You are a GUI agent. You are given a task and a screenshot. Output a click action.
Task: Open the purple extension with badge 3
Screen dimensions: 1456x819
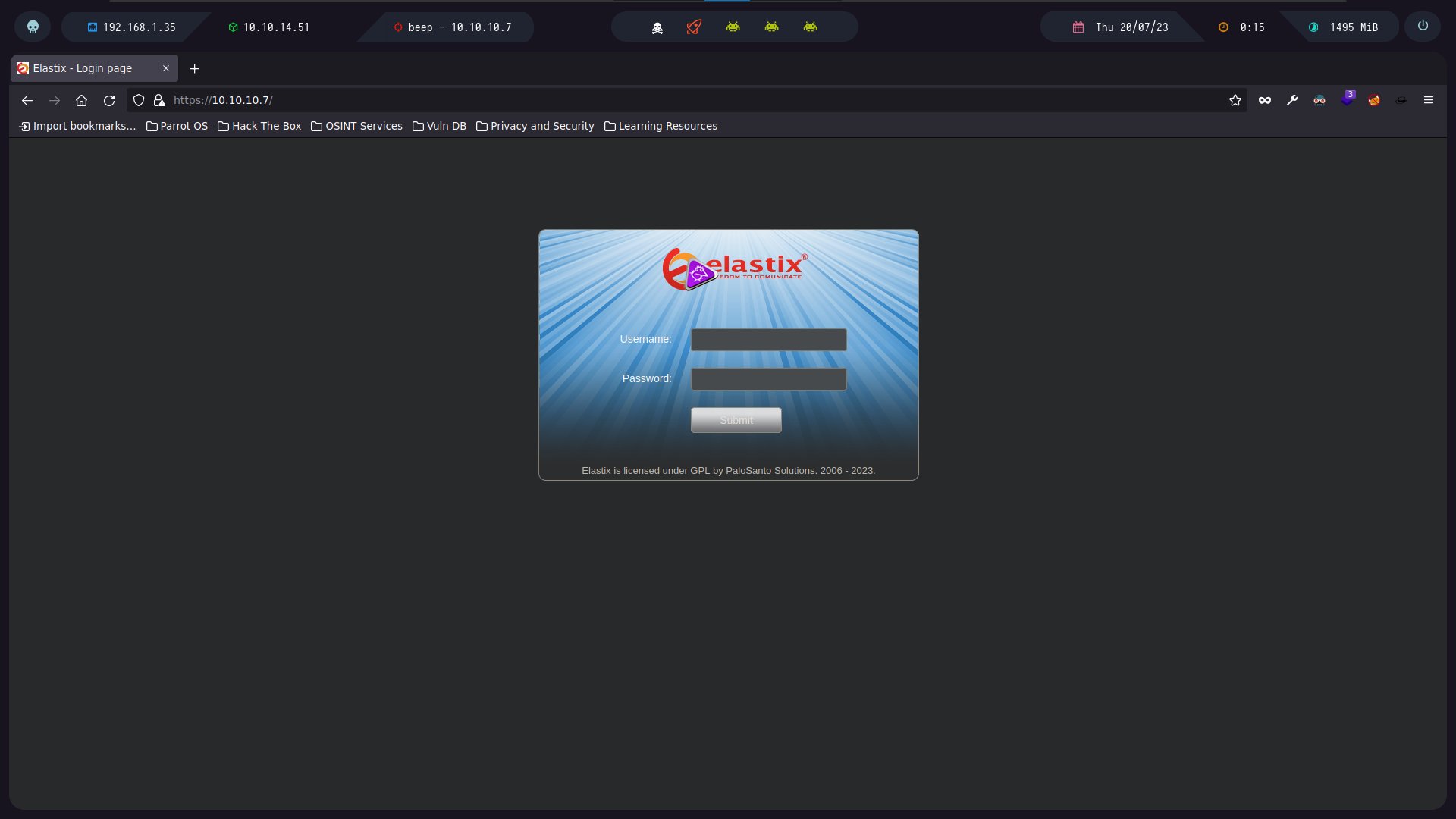[1347, 99]
